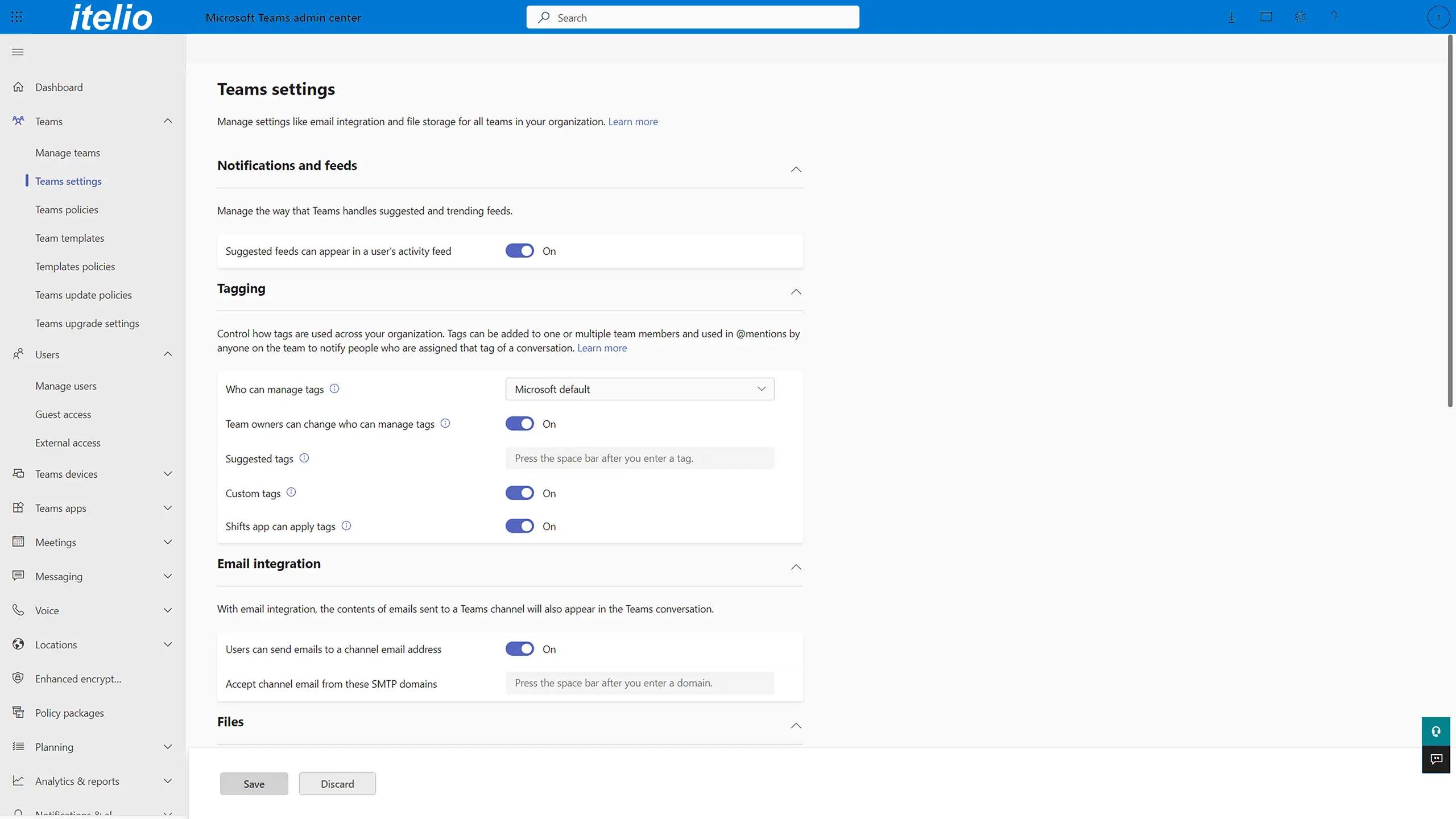This screenshot has width=1456, height=819.
Task: Click the Planning list icon
Action: [18, 747]
